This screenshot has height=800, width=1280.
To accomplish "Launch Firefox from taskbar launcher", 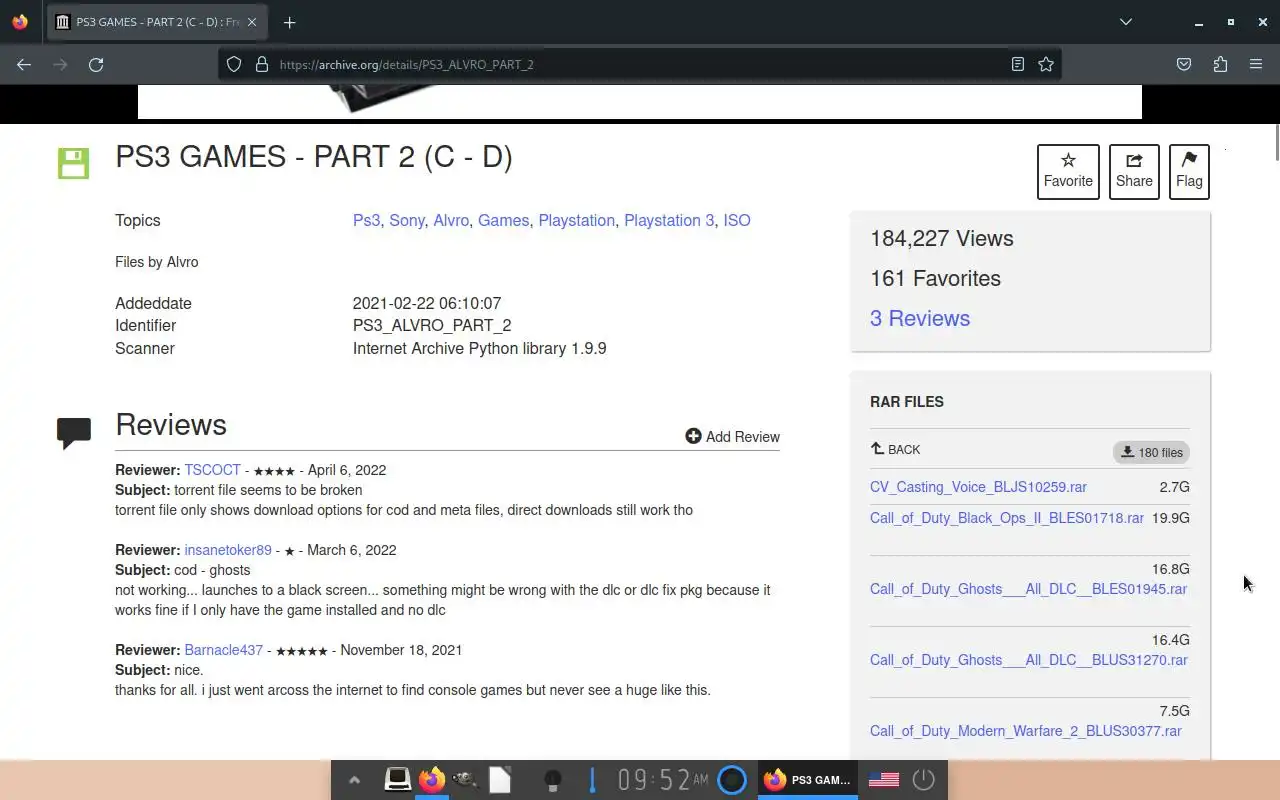I will pos(432,779).
